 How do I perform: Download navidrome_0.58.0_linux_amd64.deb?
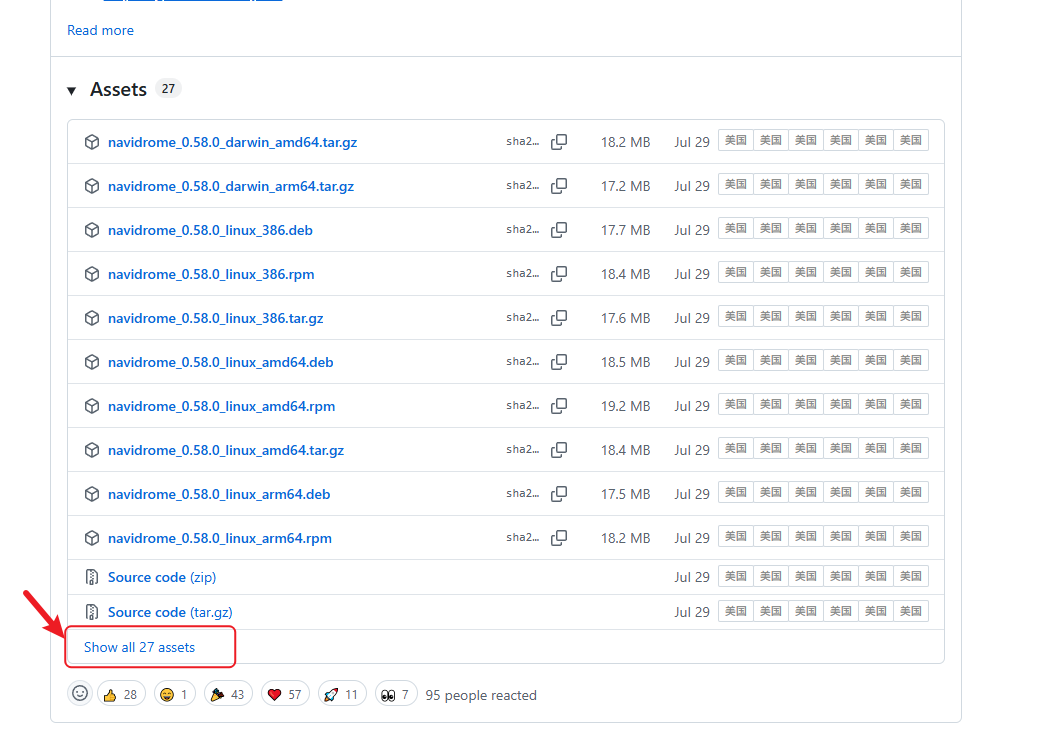click(221, 362)
